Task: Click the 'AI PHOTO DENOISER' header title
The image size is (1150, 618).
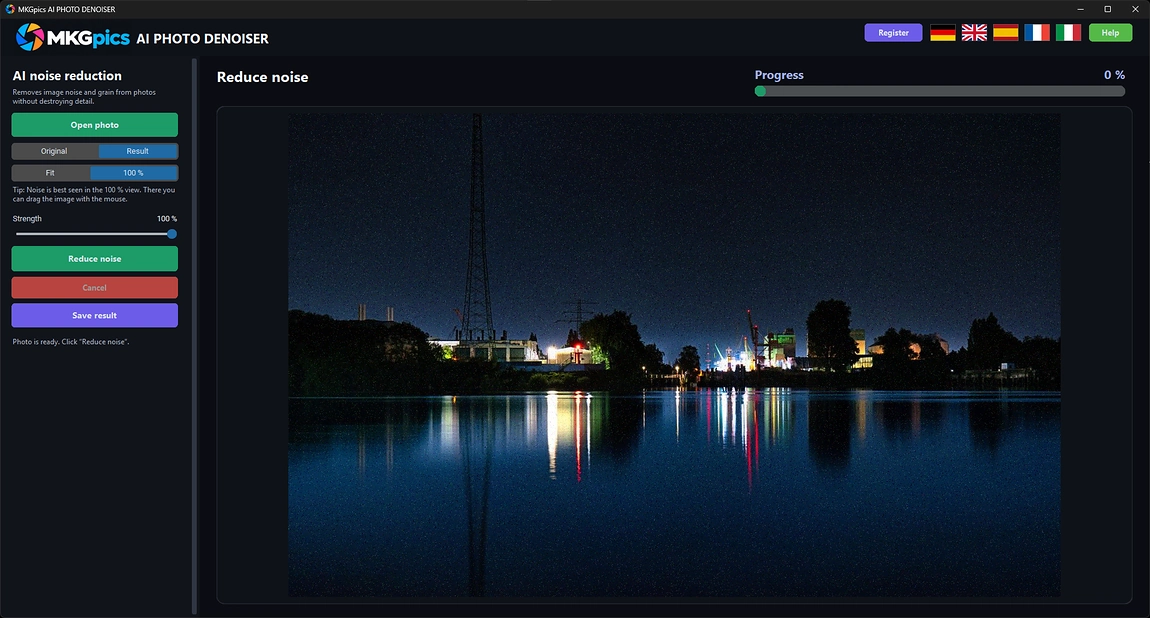Action: coord(202,39)
